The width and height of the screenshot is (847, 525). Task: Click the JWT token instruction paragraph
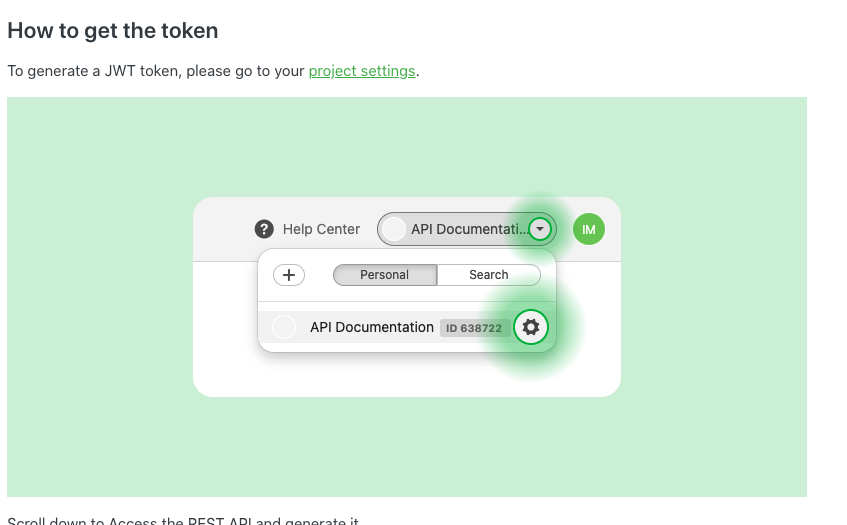click(x=213, y=71)
